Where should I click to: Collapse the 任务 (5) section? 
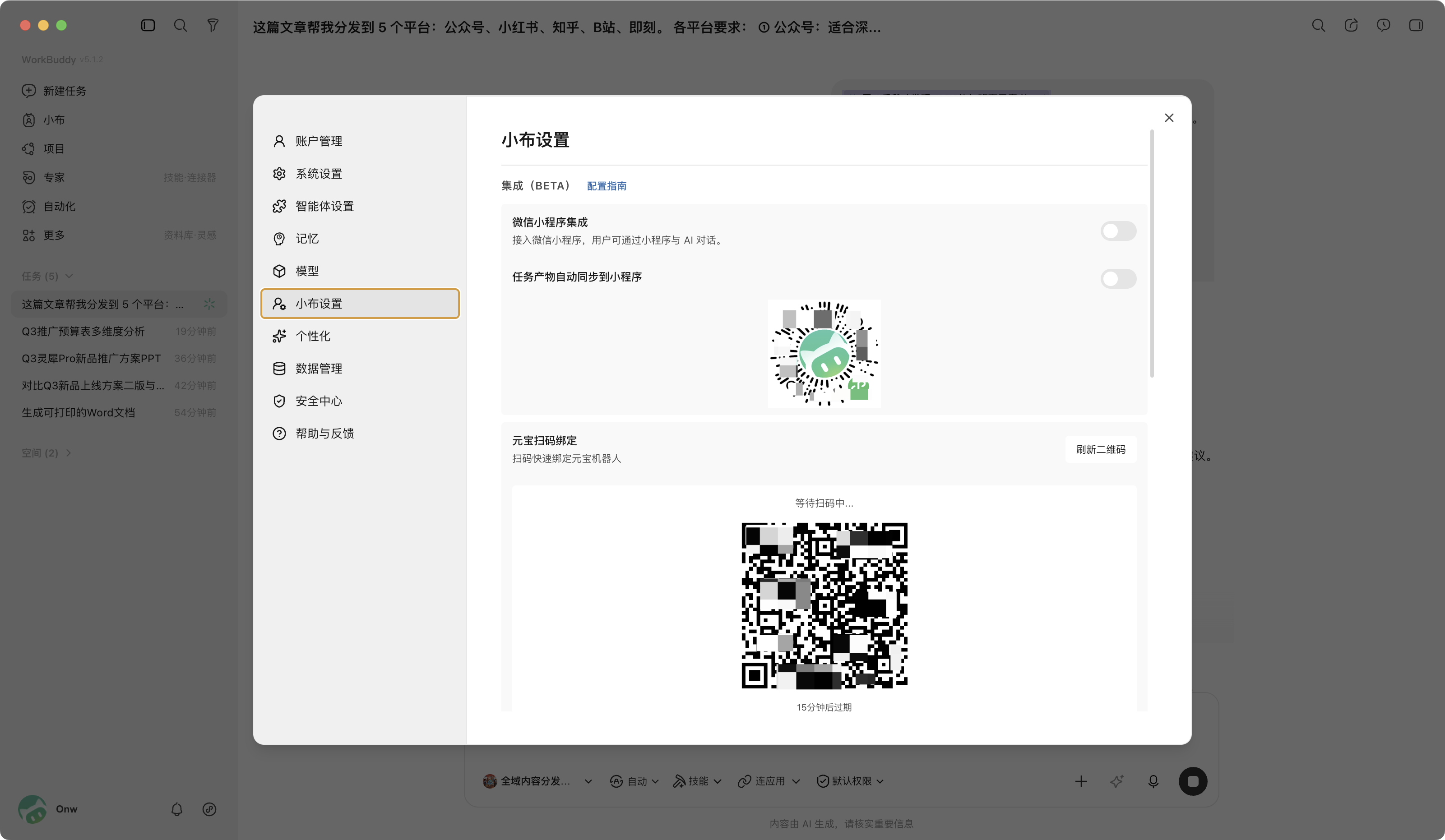47,276
